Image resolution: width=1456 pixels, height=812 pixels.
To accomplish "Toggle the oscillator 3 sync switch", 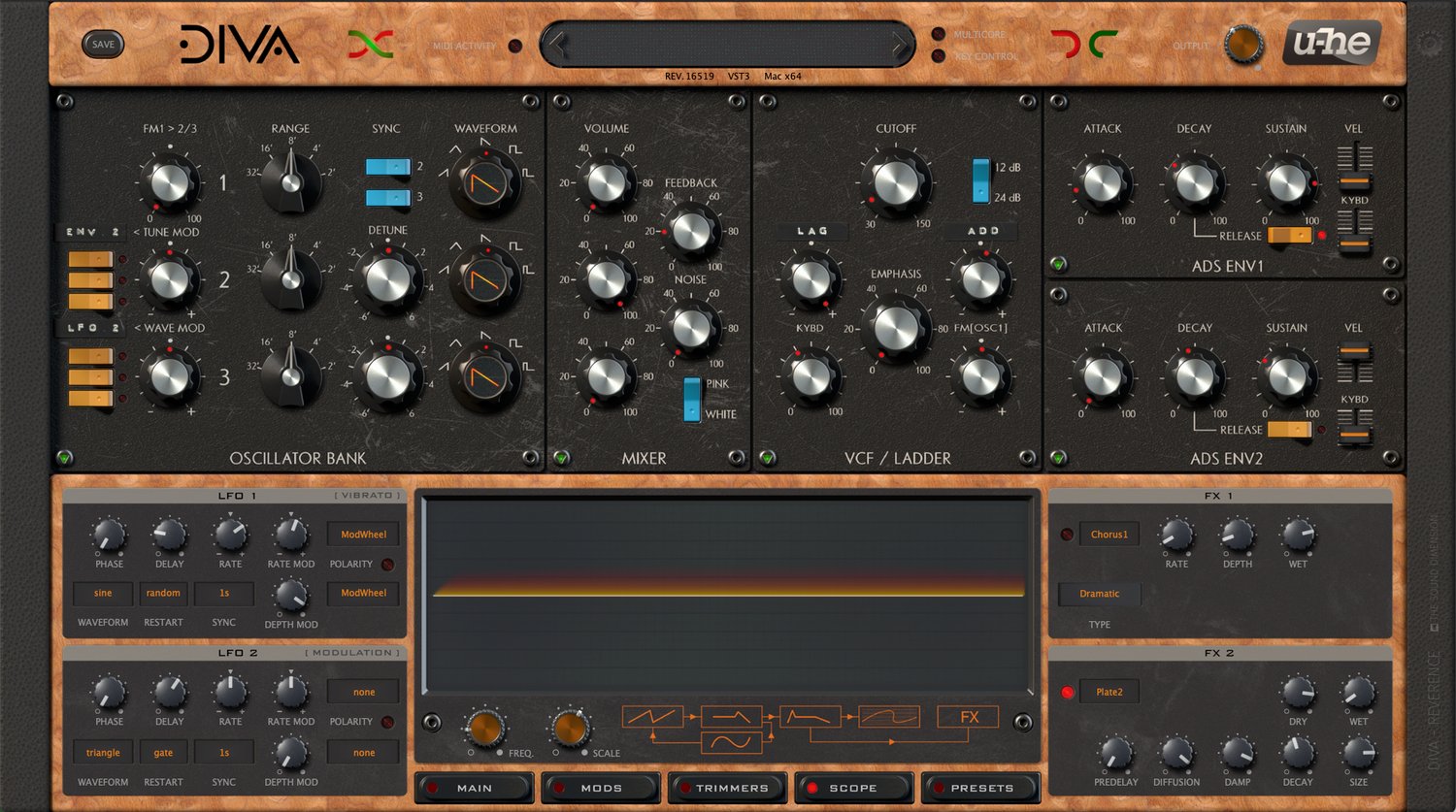I will (x=388, y=198).
